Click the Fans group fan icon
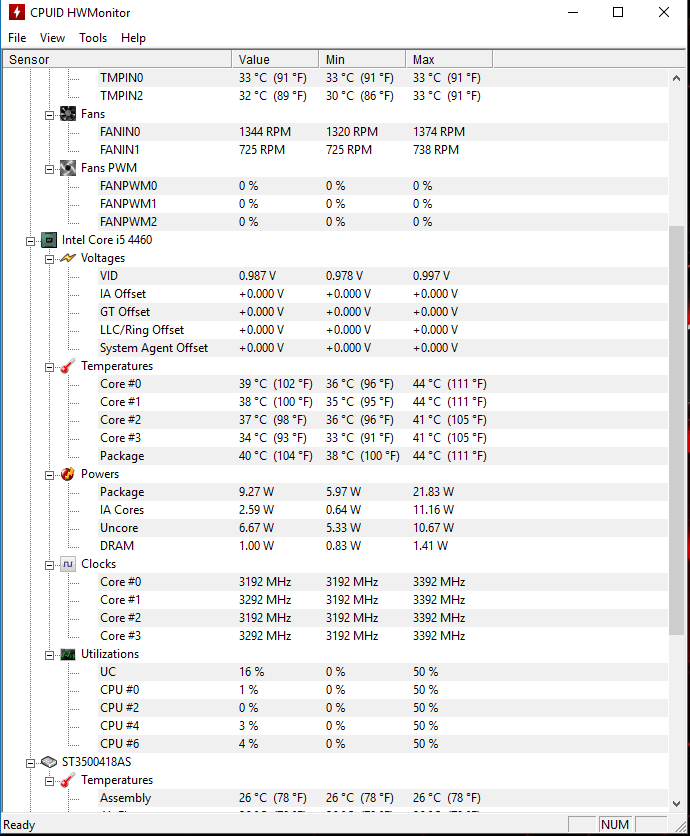 point(68,114)
